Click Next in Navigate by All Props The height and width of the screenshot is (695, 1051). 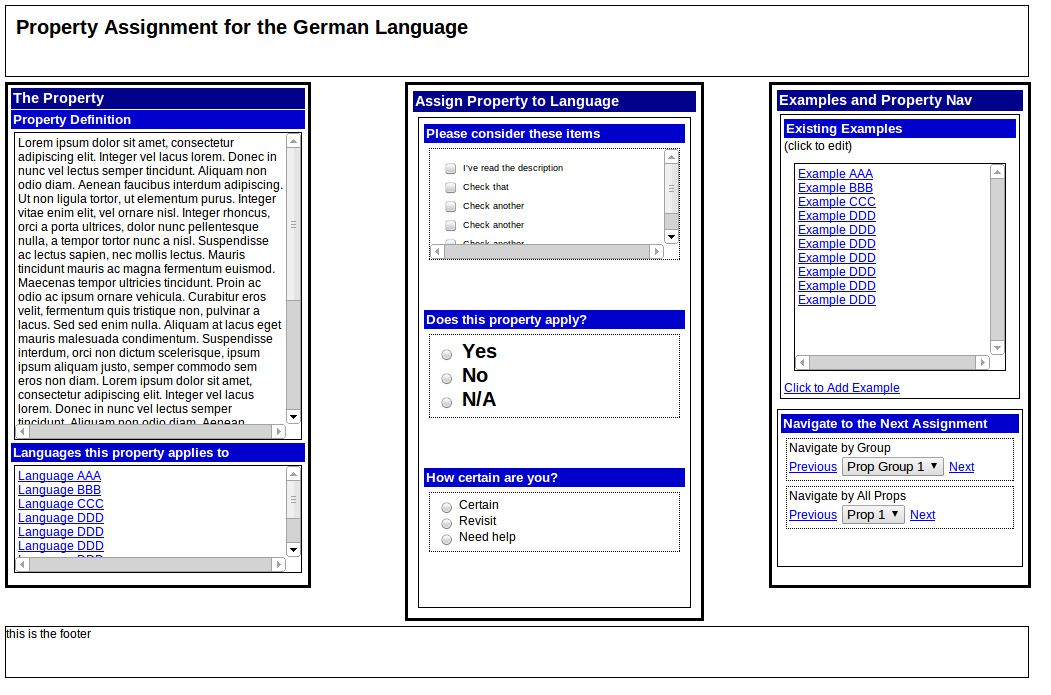[x=922, y=515]
